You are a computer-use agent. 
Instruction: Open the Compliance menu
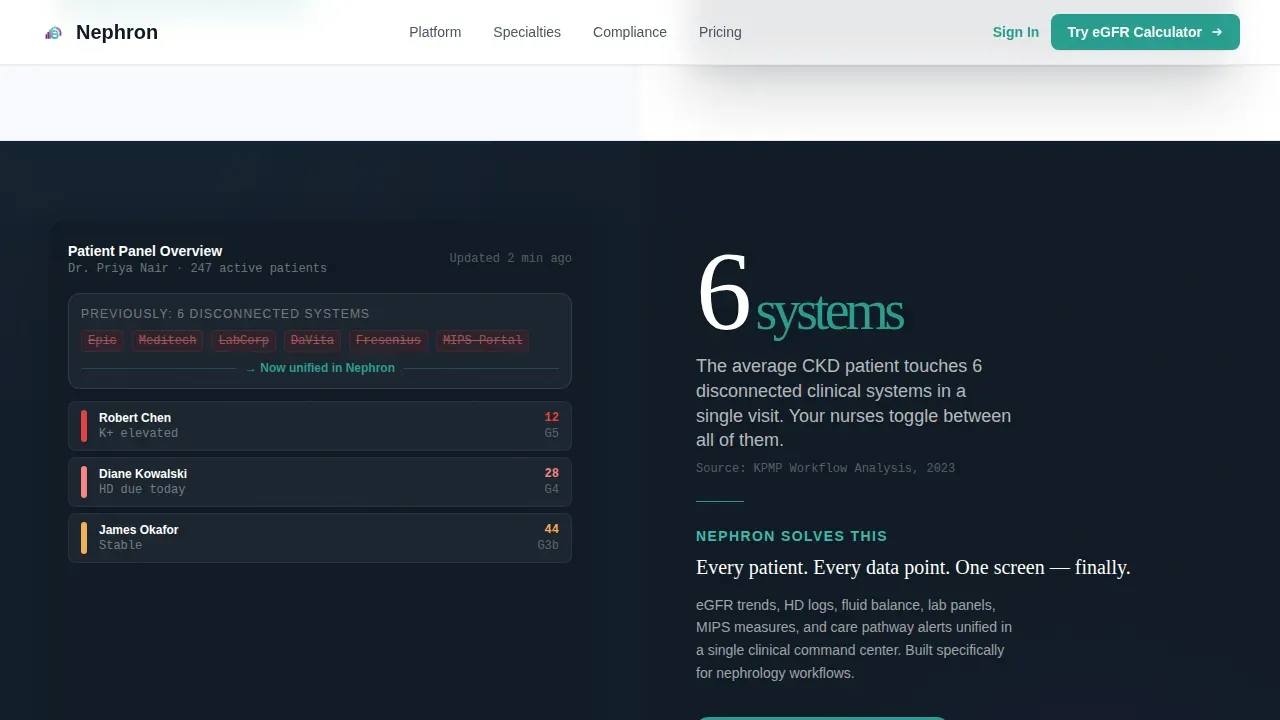point(630,32)
